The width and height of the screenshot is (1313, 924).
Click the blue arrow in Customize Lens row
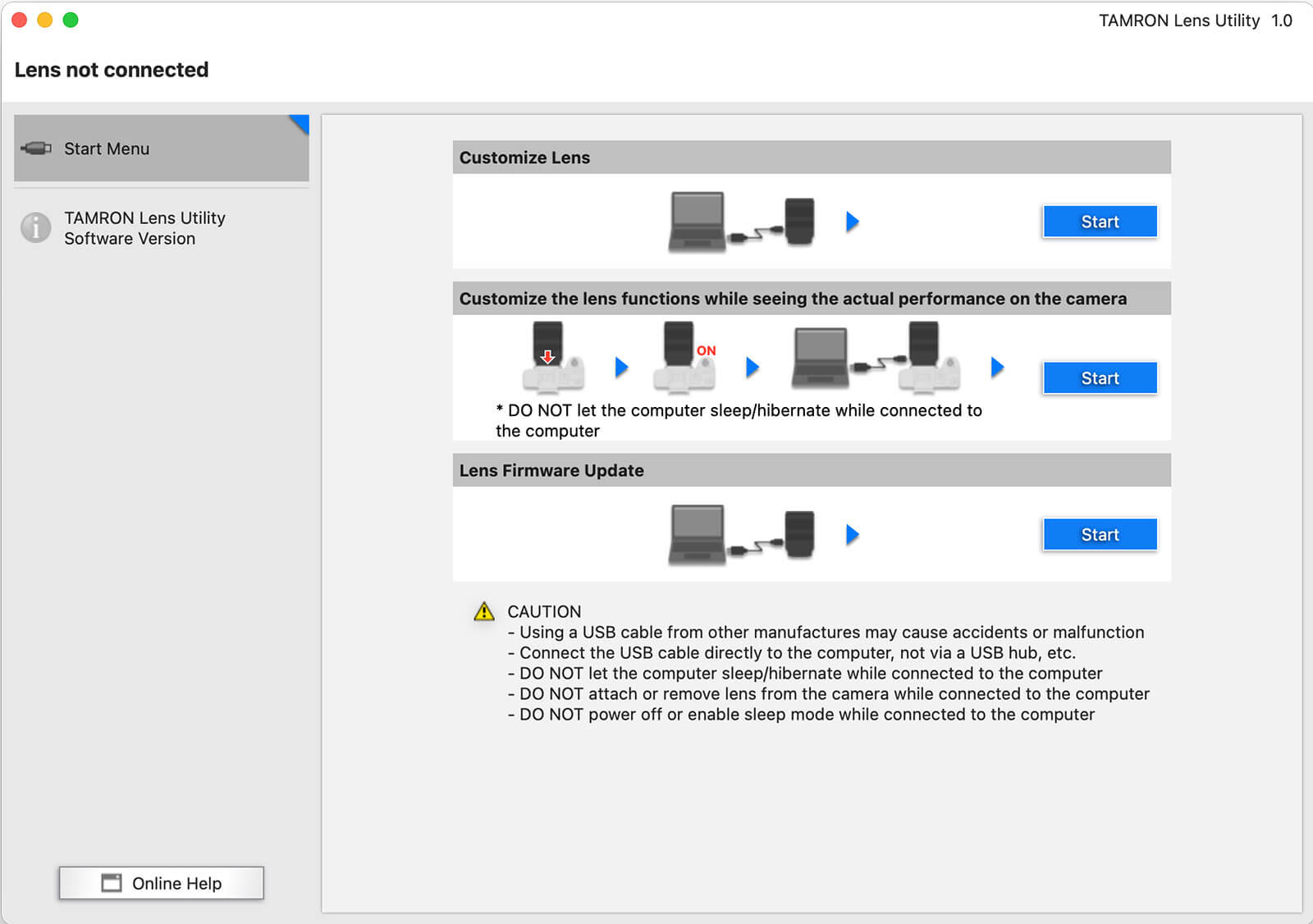click(x=853, y=222)
